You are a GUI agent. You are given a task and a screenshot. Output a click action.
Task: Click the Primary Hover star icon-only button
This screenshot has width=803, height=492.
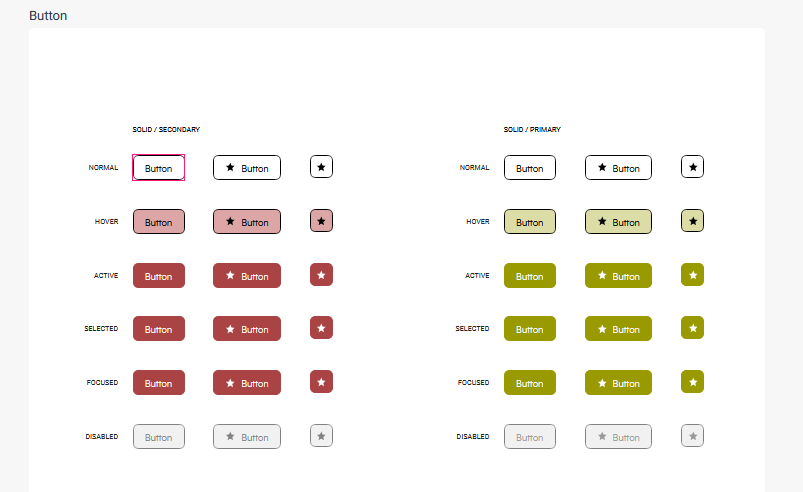coord(692,221)
